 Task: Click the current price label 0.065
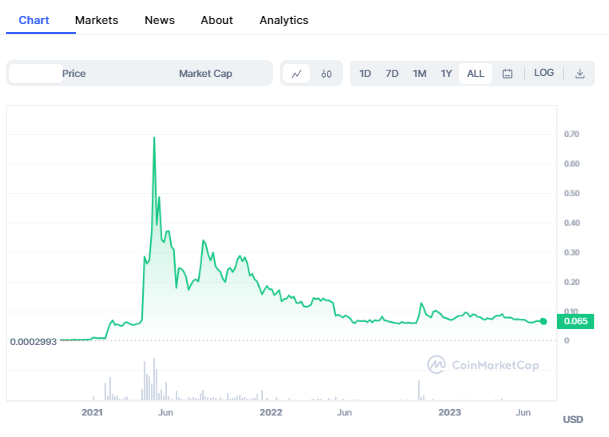coord(575,321)
